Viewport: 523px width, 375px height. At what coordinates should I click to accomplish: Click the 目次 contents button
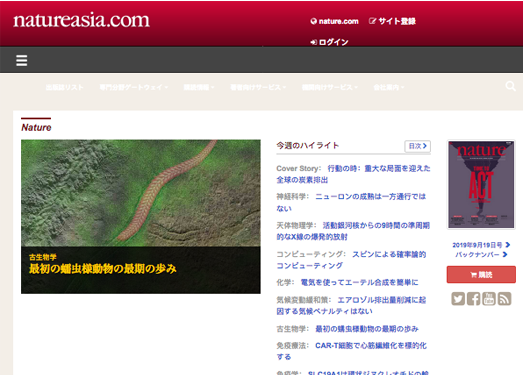point(418,146)
